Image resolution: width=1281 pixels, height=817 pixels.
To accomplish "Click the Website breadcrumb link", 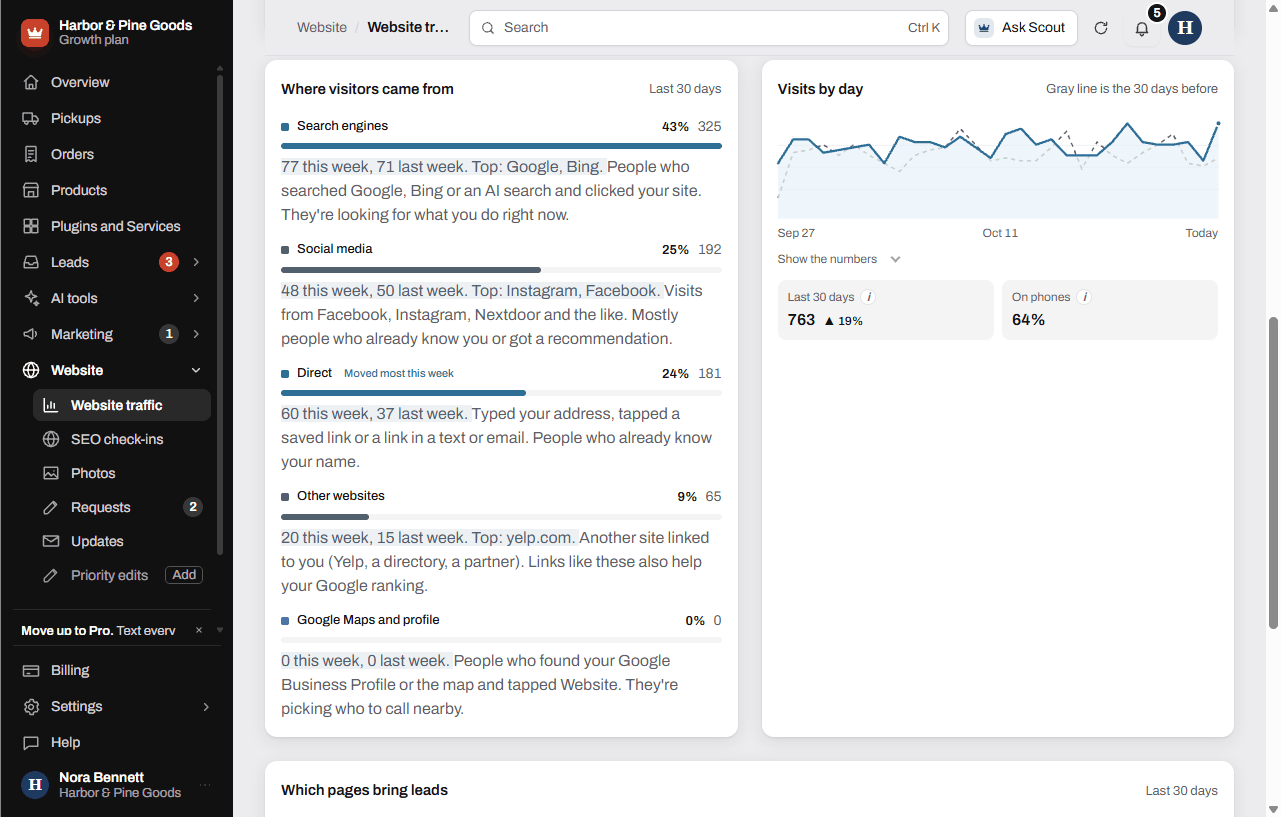I will (x=322, y=28).
